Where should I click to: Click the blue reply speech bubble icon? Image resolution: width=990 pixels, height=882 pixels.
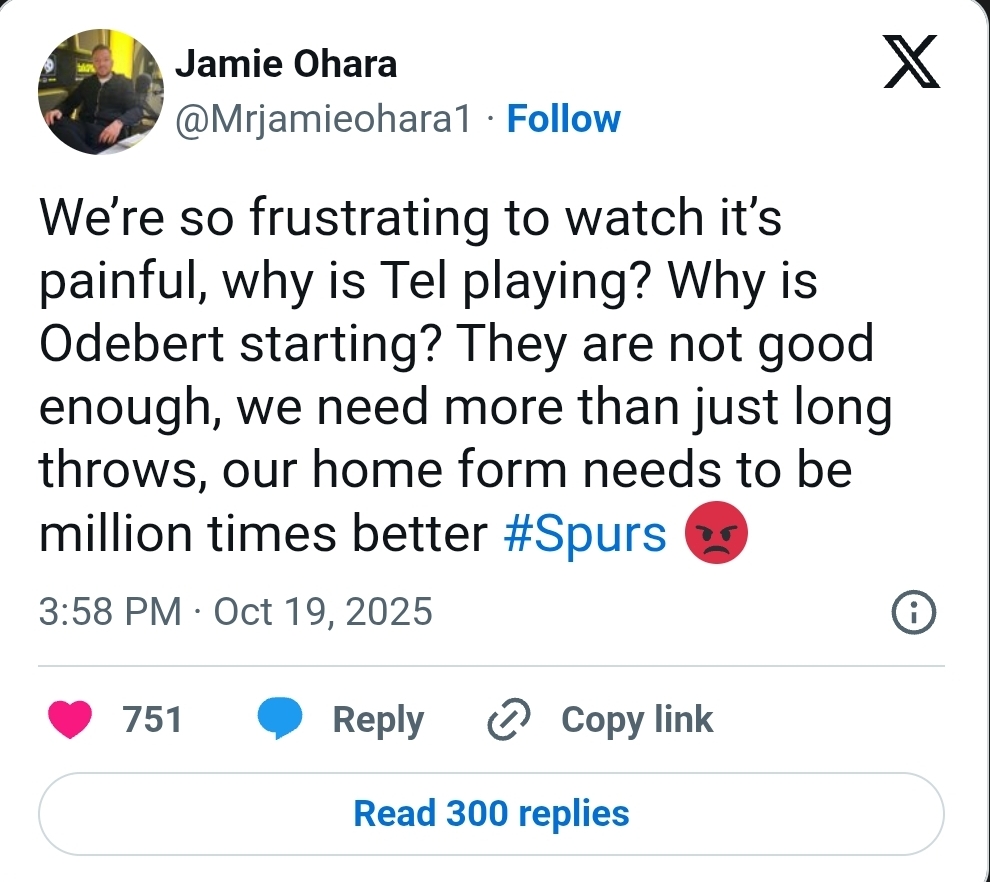tap(280, 720)
